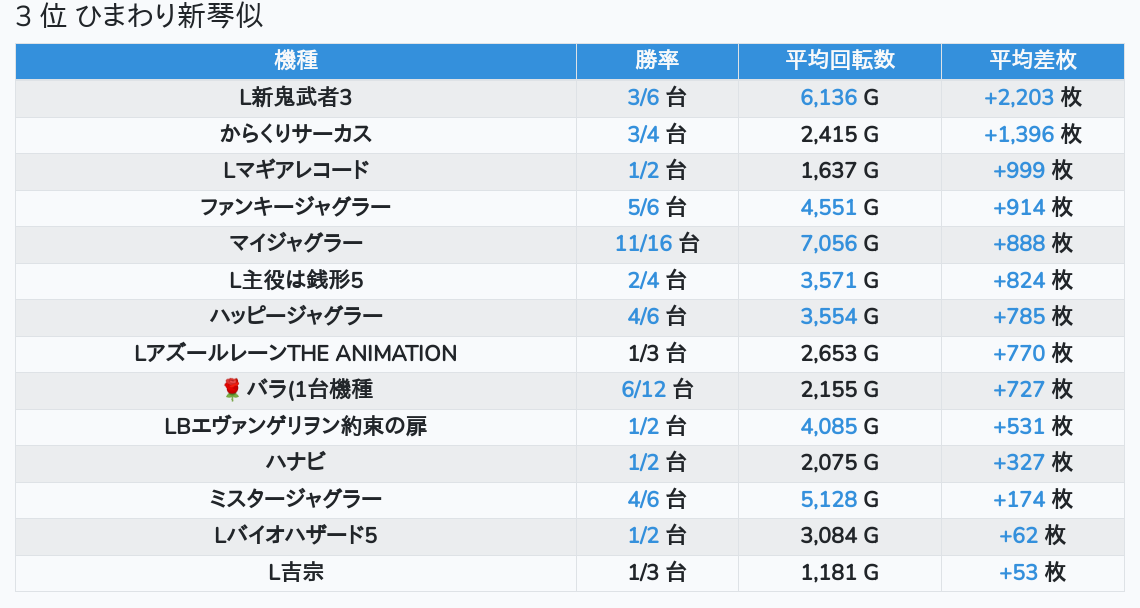Click the 7,056 average spins link
The height and width of the screenshot is (608, 1140).
pos(829,243)
